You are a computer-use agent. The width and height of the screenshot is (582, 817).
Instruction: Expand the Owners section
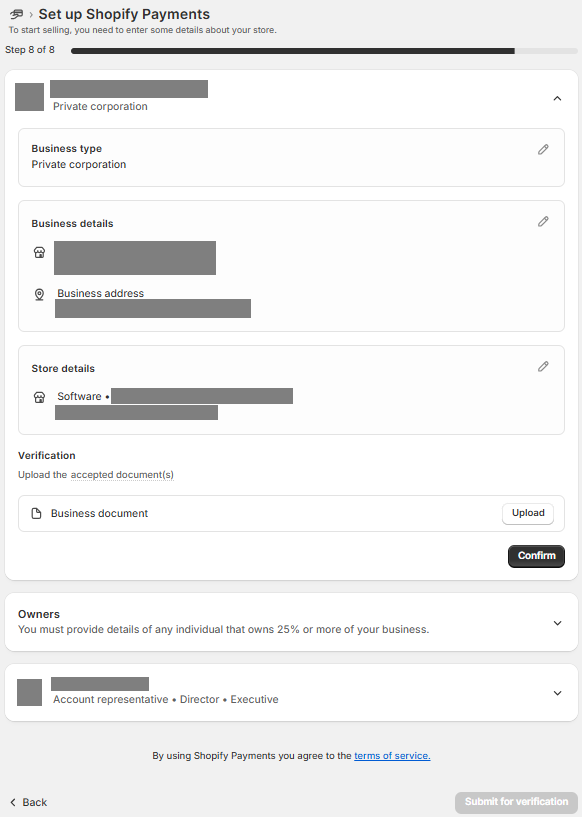[557, 623]
